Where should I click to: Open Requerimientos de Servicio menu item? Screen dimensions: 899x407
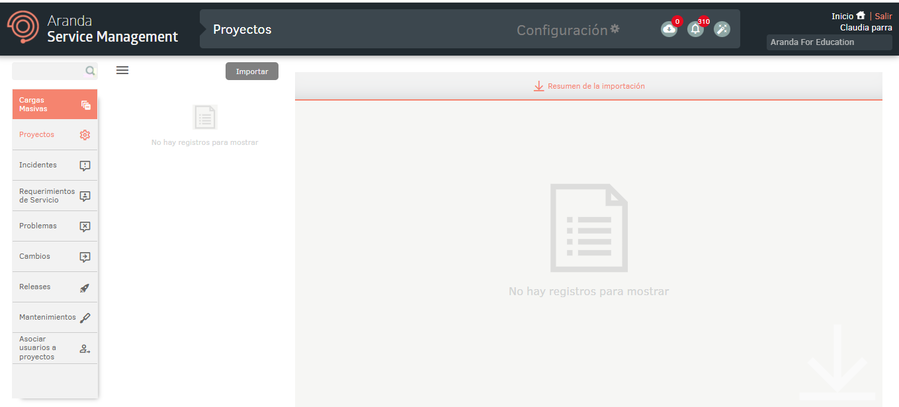click(46, 195)
